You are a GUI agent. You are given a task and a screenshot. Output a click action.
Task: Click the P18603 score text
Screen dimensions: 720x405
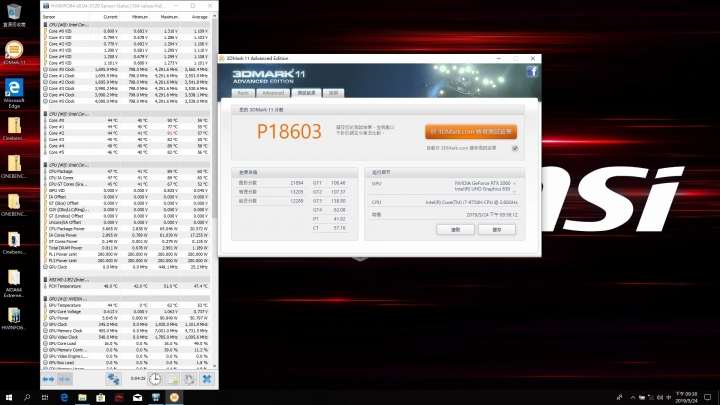pos(289,132)
